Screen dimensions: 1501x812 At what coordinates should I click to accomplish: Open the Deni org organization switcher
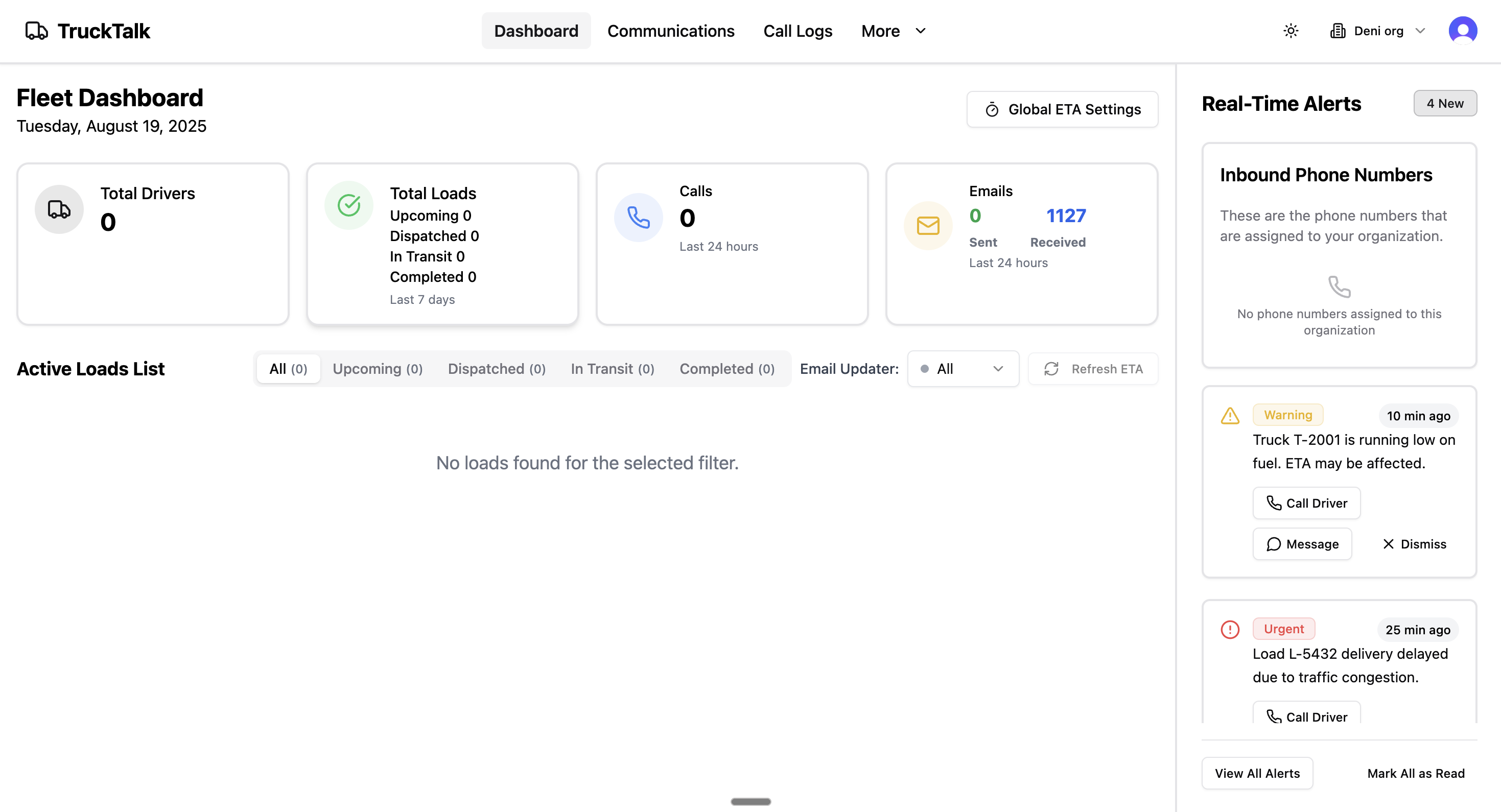tap(1378, 31)
